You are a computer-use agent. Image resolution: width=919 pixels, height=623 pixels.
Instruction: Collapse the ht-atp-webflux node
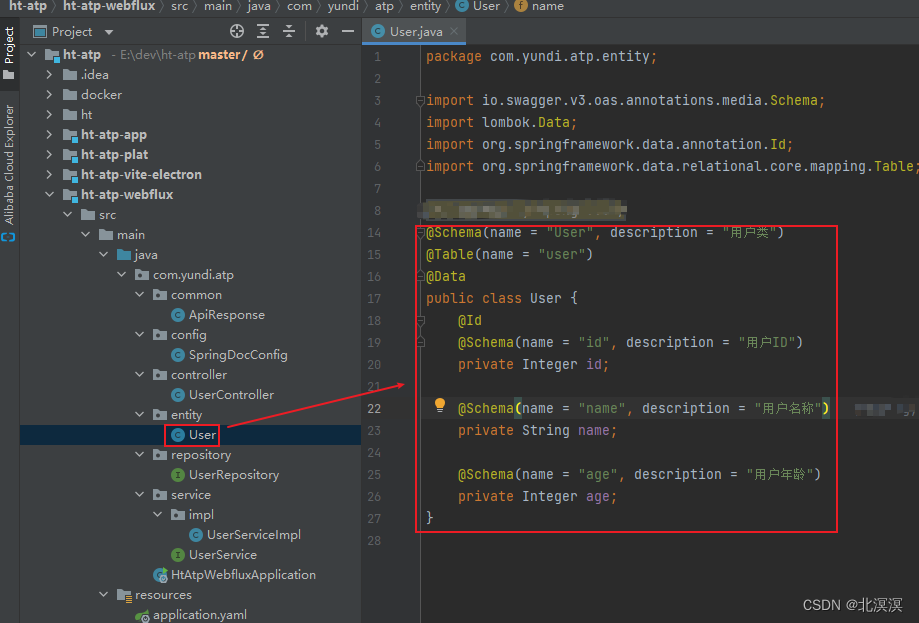click(47, 194)
